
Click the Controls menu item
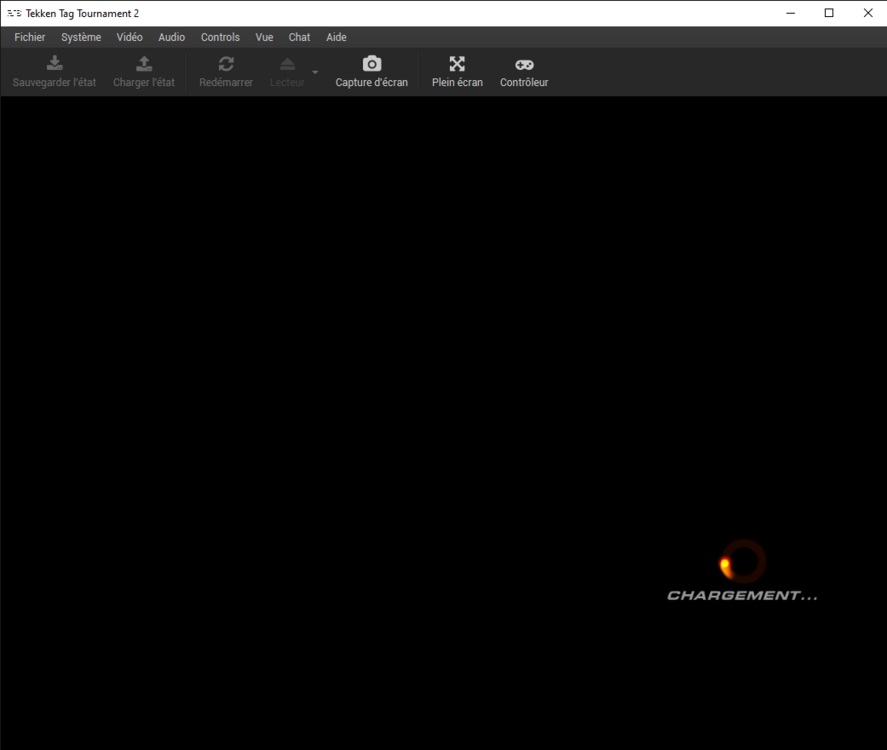[x=220, y=37]
